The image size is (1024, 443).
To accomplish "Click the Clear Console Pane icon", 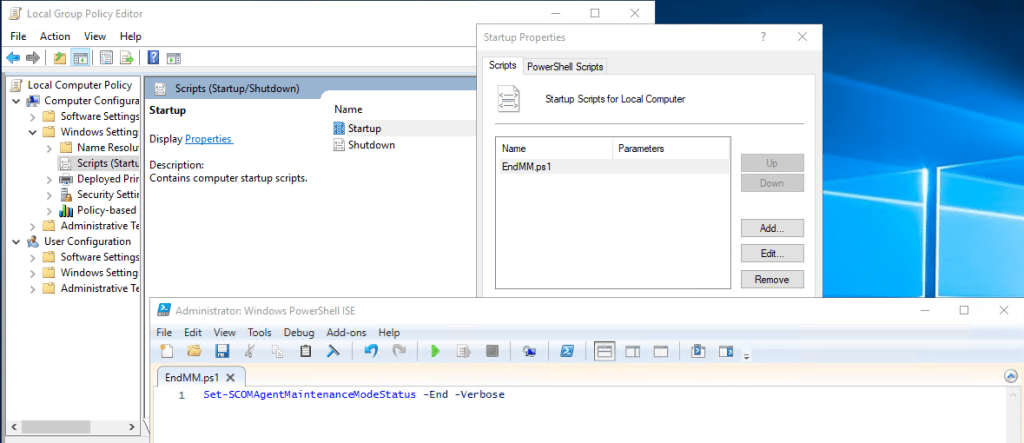I will tap(334, 351).
